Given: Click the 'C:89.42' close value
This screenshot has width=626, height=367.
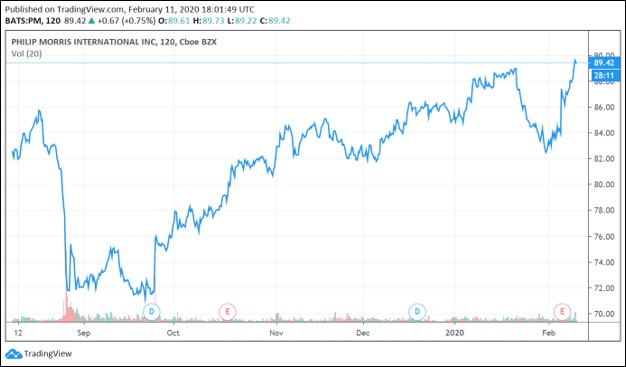Looking at the screenshot, I should click(275, 20).
